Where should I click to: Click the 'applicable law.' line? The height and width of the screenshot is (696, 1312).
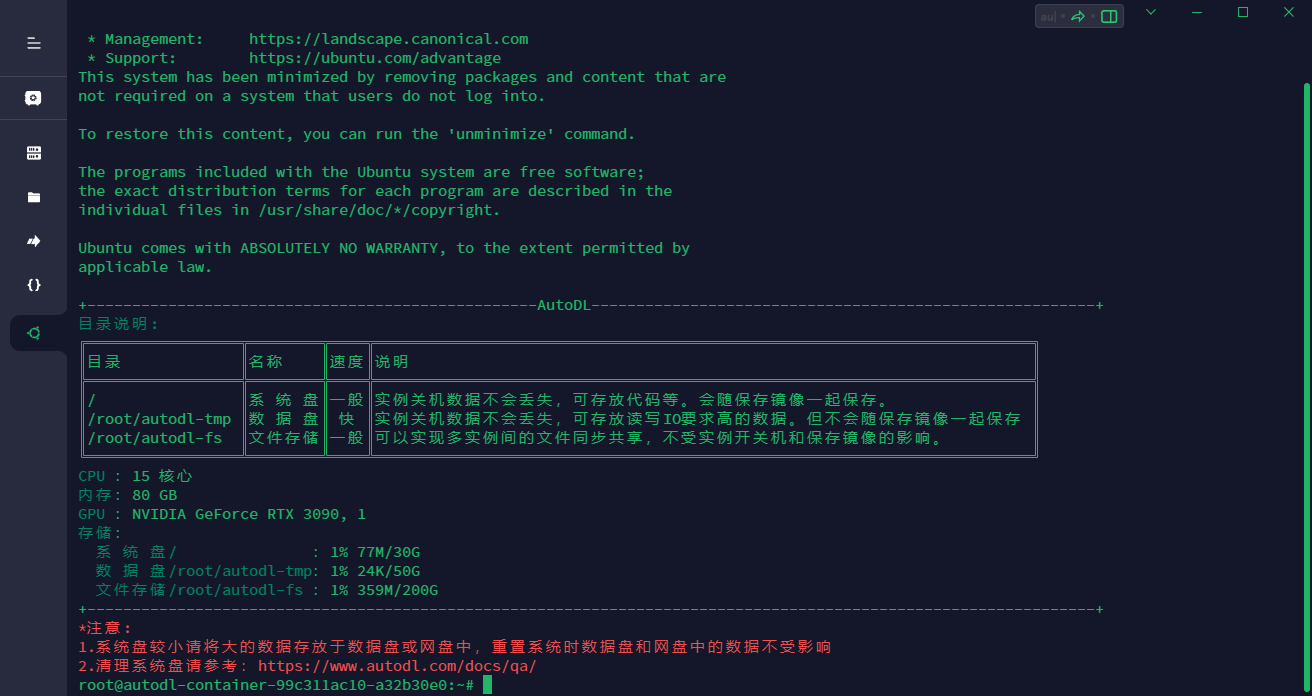click(145, 267)
